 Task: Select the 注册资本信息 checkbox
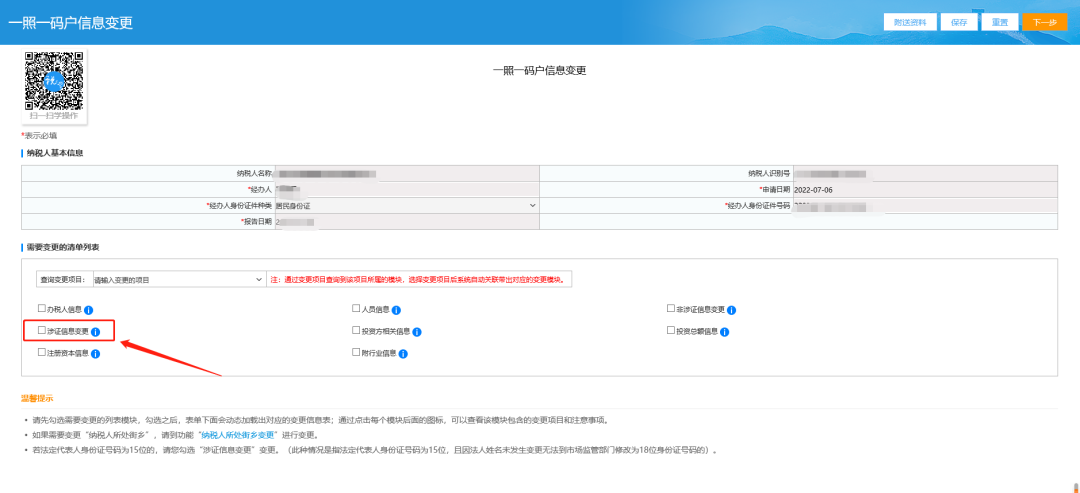(42, 352)
